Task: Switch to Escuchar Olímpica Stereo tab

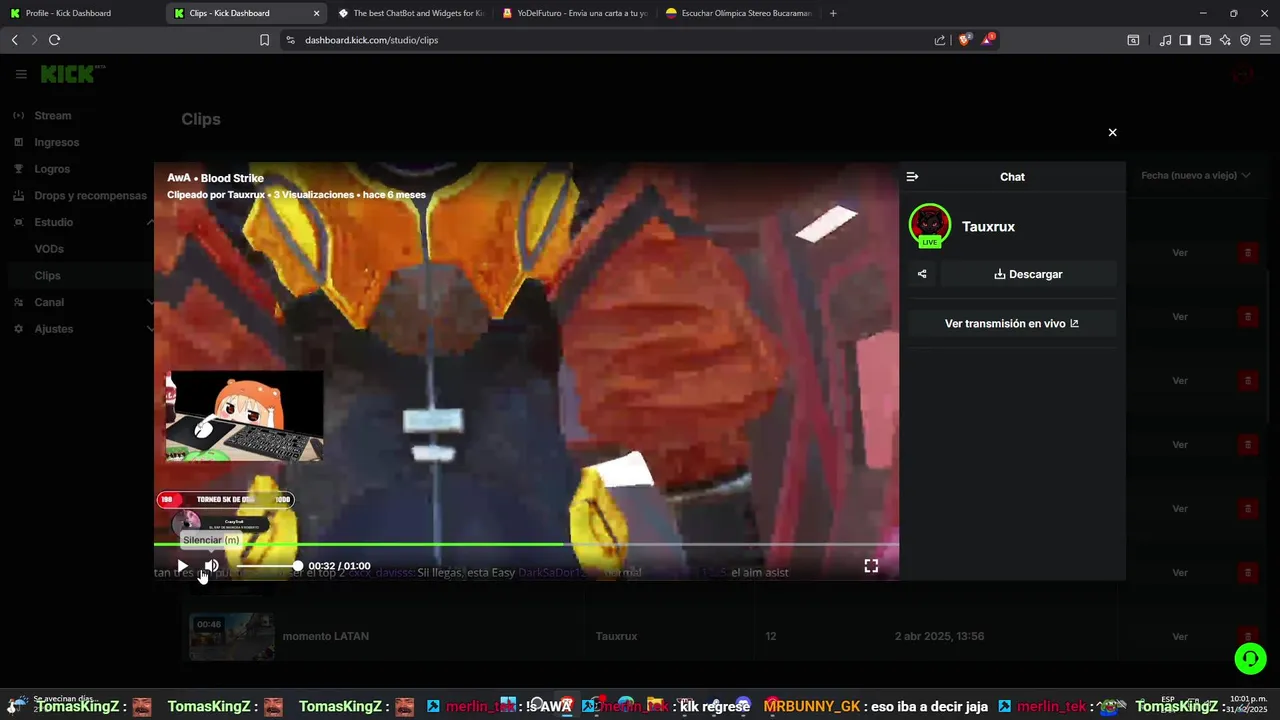Action: click(x=738, y=13)
